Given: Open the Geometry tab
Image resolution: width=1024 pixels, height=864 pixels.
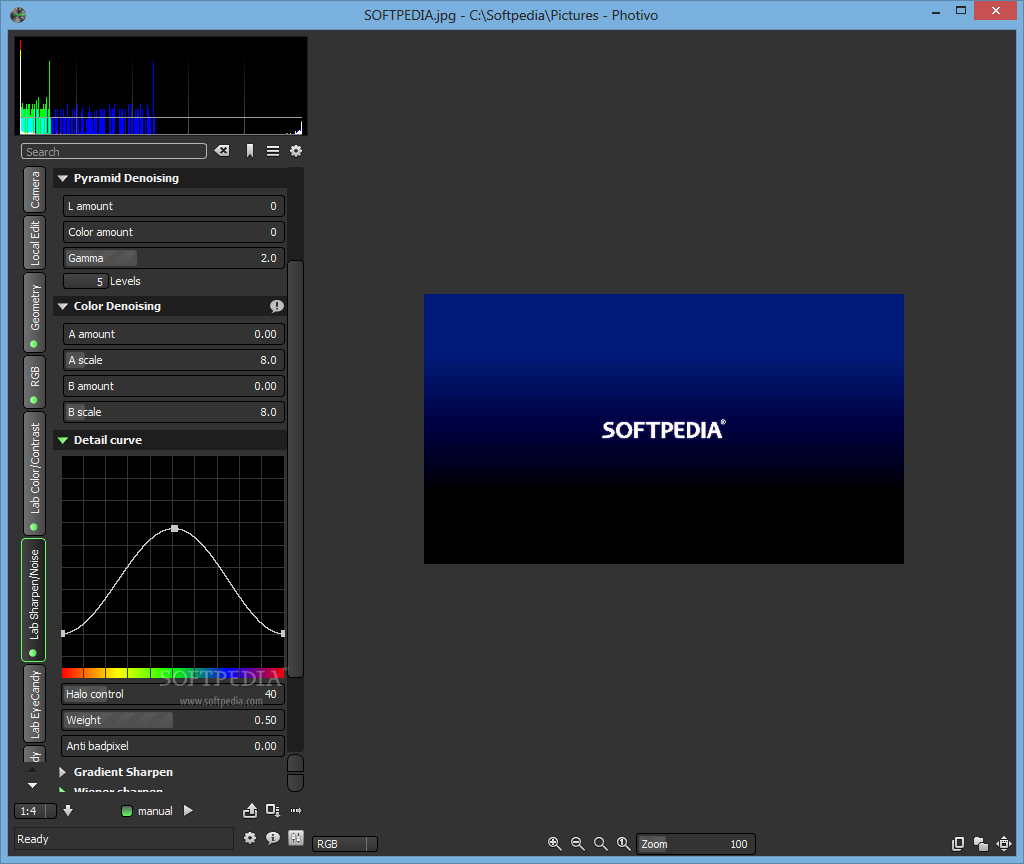Looking at the screenshot, I should point(35,312).
